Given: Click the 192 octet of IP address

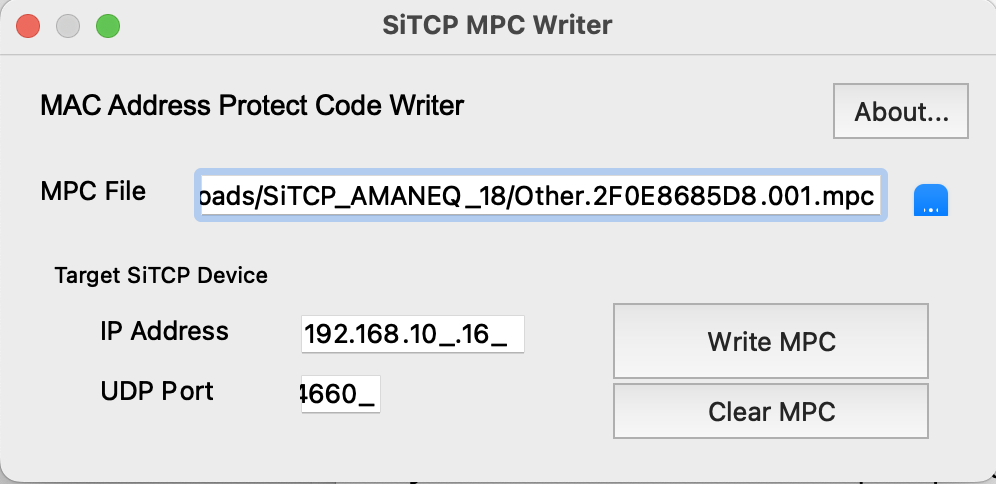Looking at the screenshot, I should coord(325,336).
